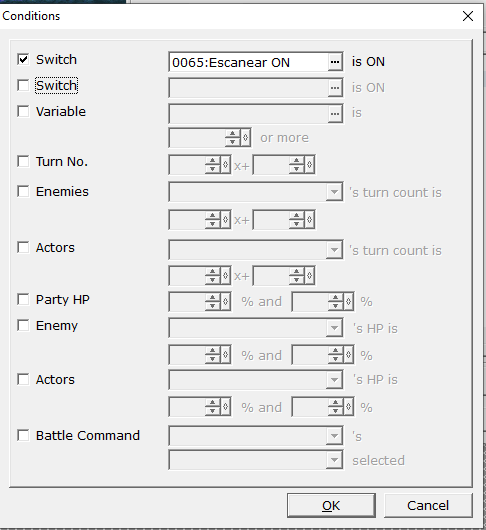Open switch picker for 0065:Escanear ON

[x=335, y=62]
